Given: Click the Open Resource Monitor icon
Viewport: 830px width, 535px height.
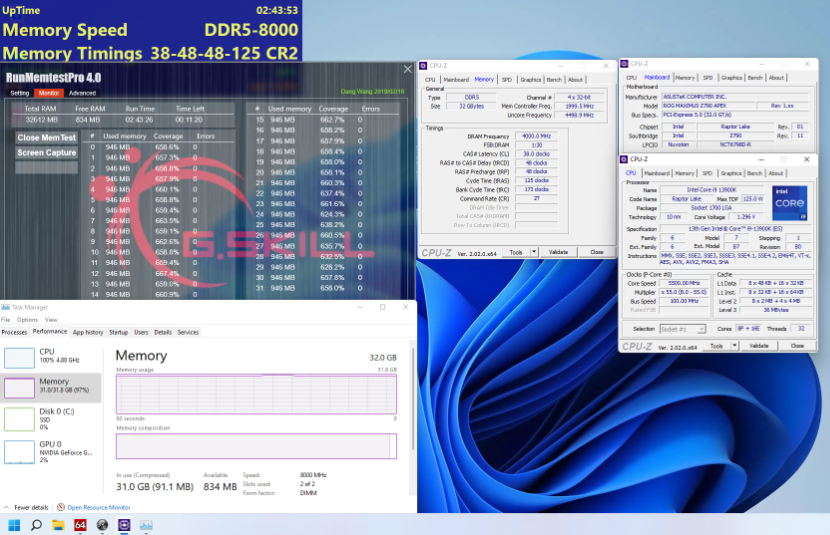Looking at the screenshot, I should click(61, 507).
